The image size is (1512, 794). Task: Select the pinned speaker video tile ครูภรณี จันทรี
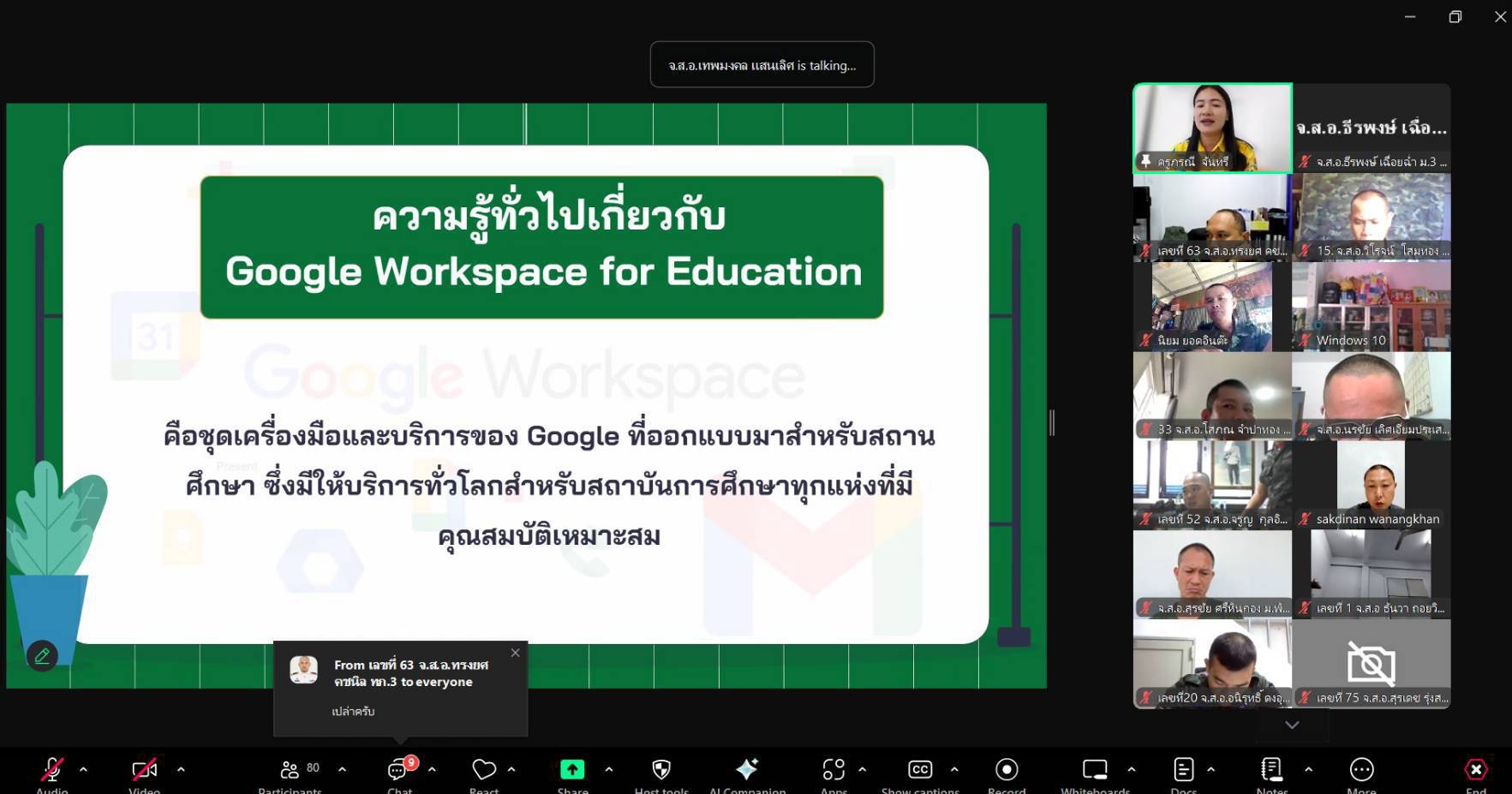1212,128
